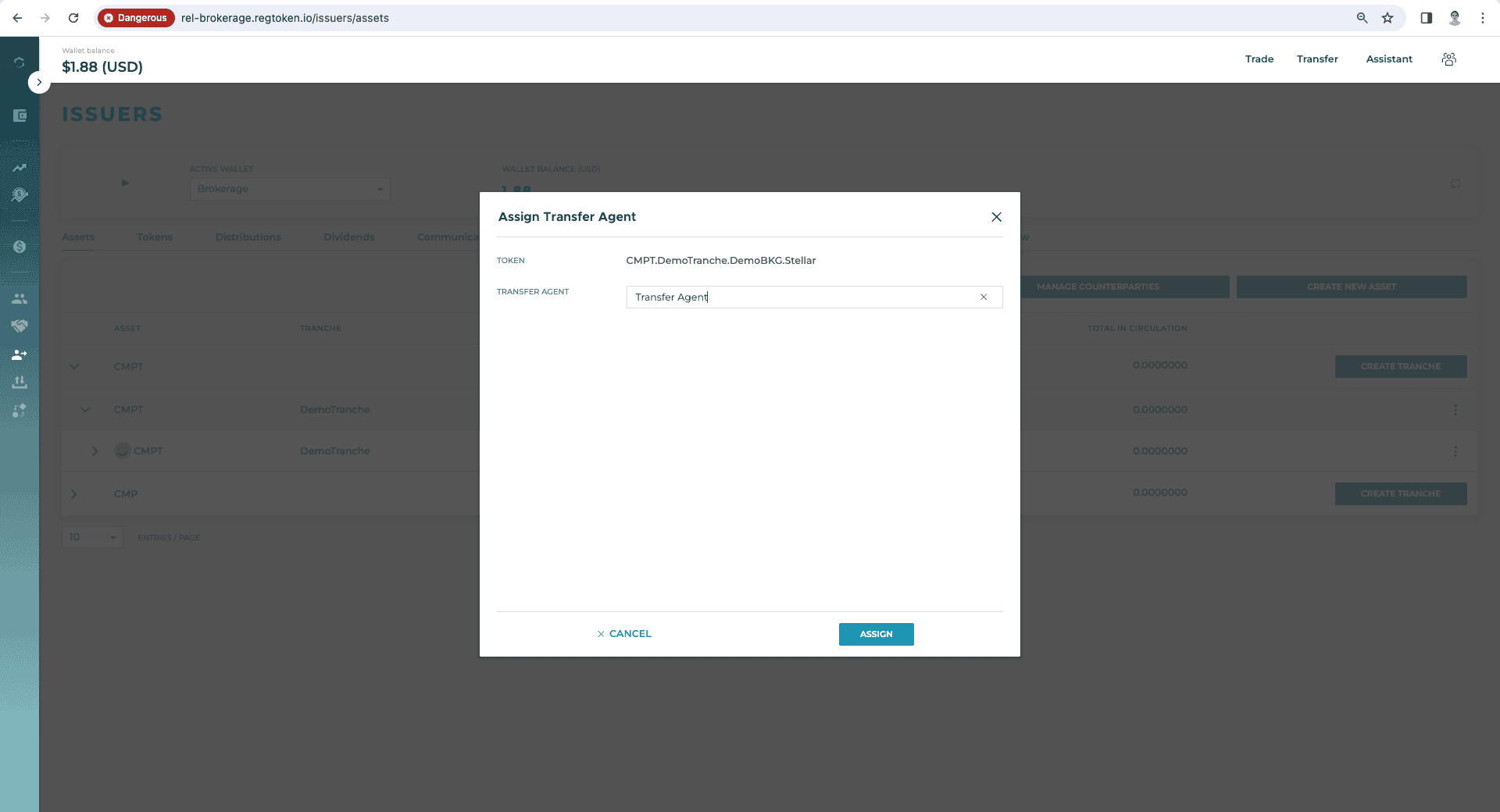This screenshot has height=812, width=1500.
Task: Open the people group sidebar icon
Action: pos(20,299)
